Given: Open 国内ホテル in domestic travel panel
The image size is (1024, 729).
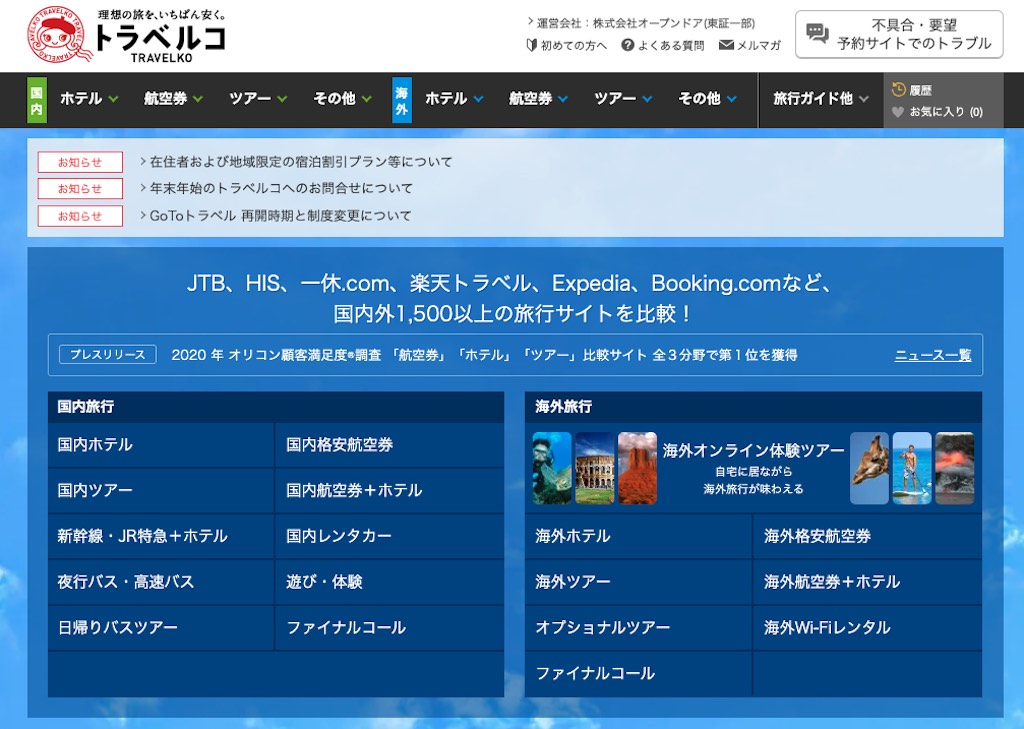Looking at the screenshot, I should (161, 445).
